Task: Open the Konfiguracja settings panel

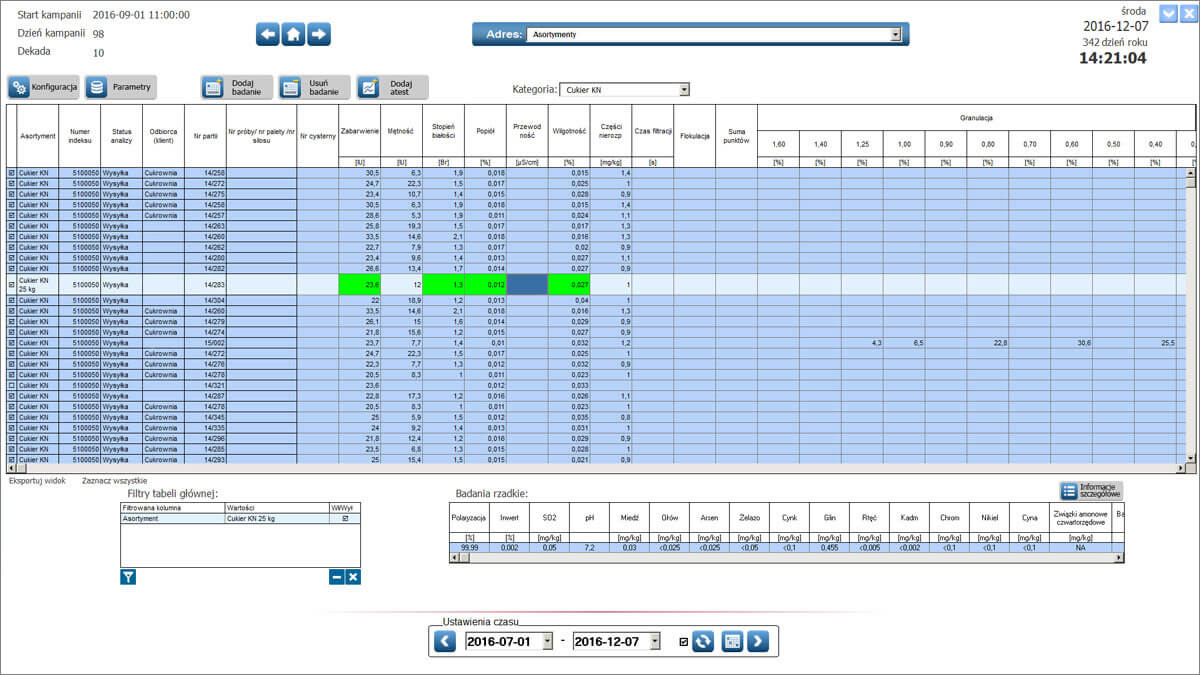Action: [x=42, y=86]
